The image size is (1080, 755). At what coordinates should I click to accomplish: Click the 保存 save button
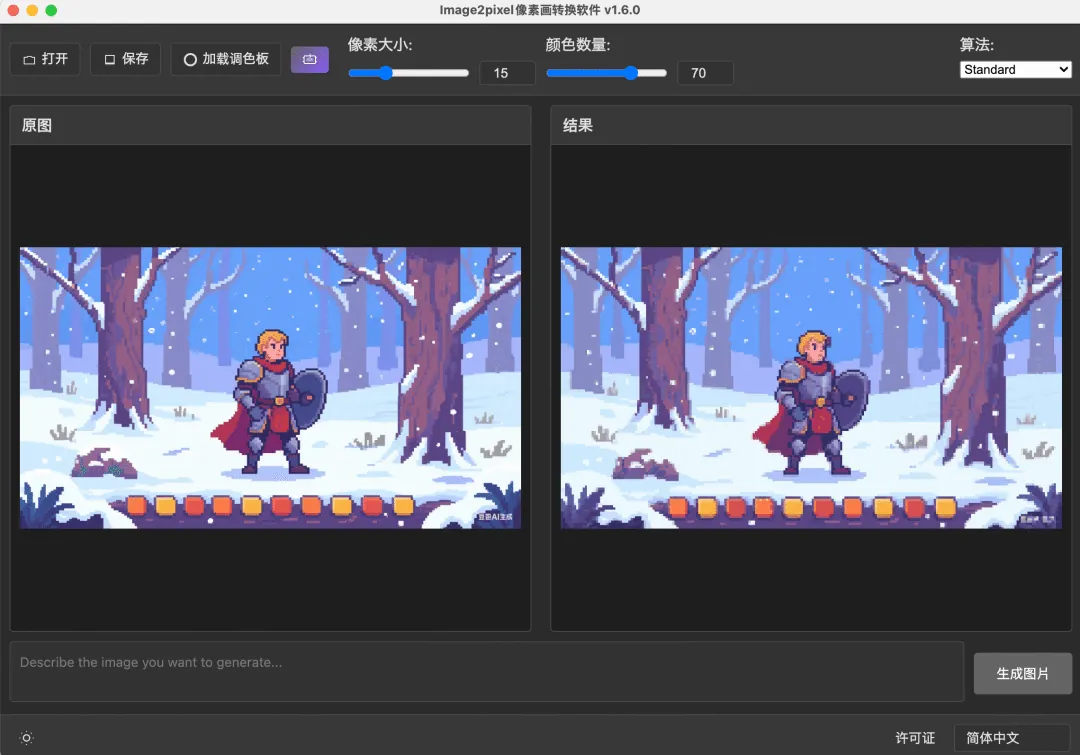coord(125,59)
